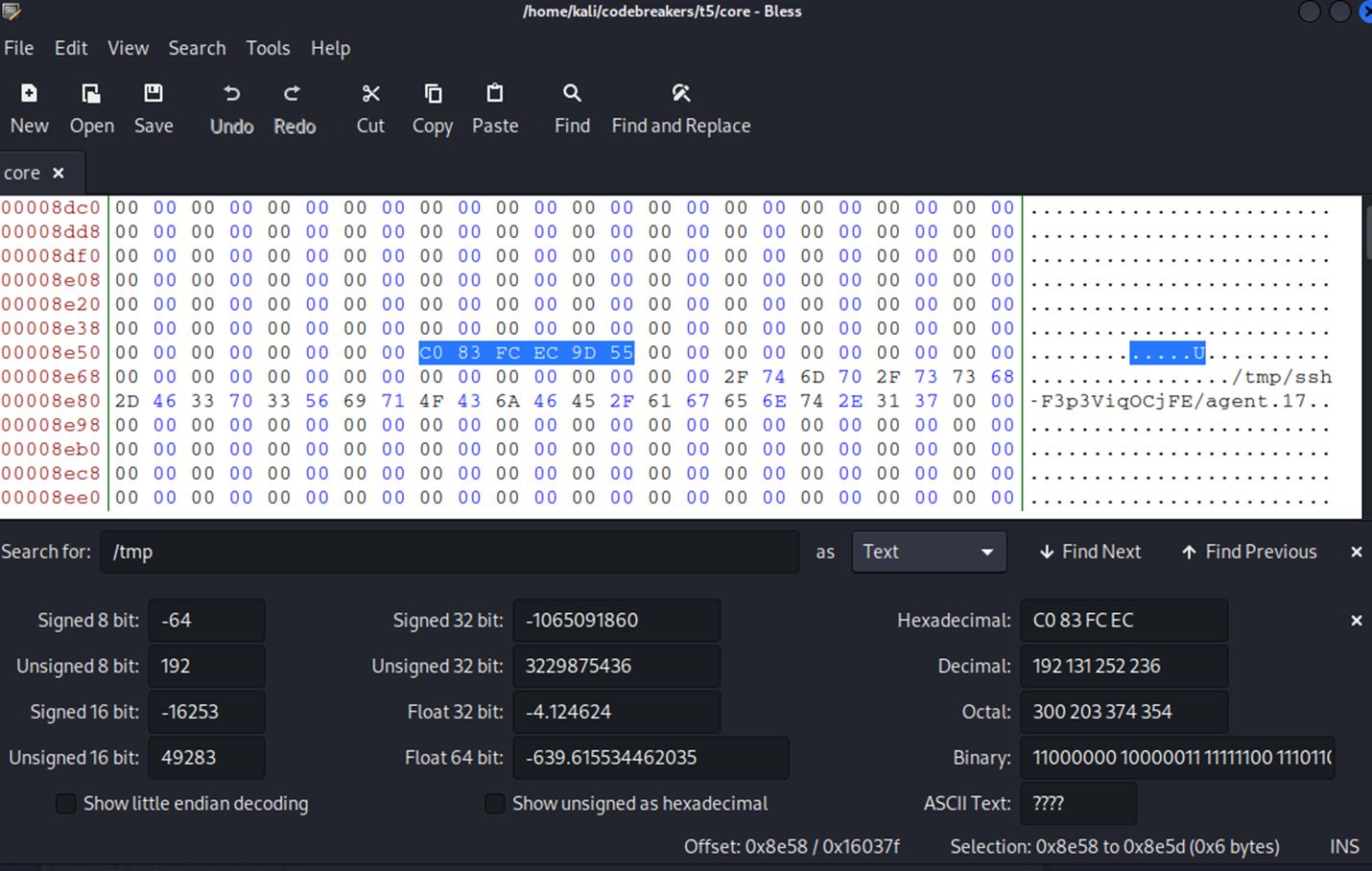
Task: Paste bytes using the Paste icon
Action: point(495,94)
